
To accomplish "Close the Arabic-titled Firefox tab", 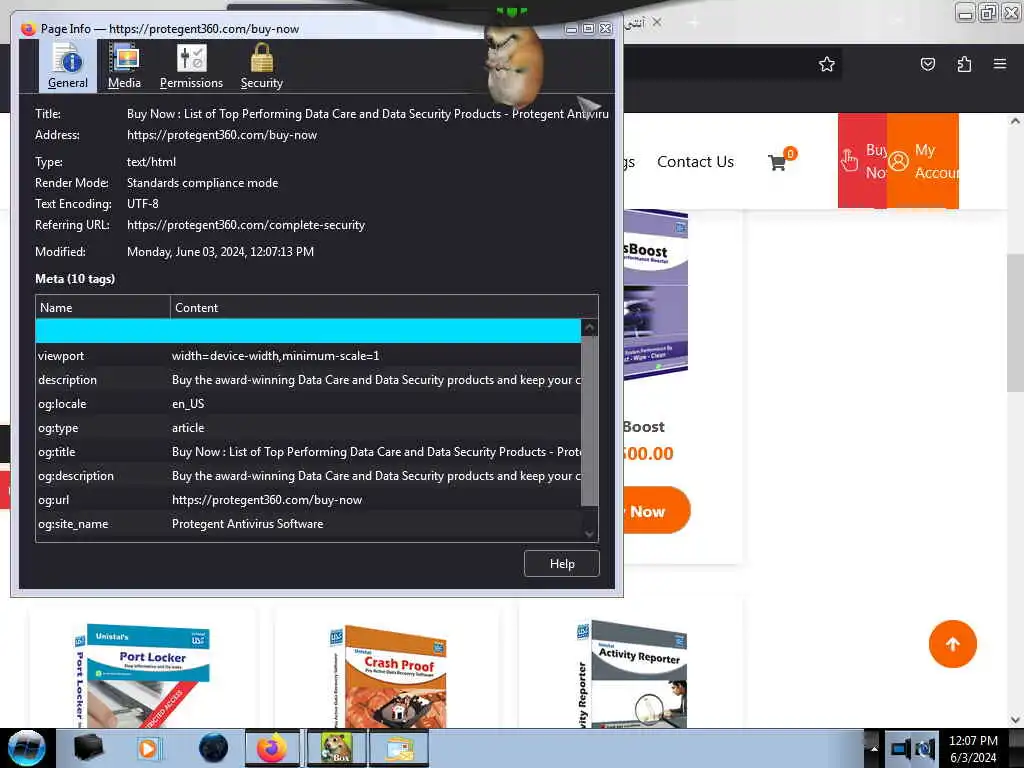I will pos(657,22).
